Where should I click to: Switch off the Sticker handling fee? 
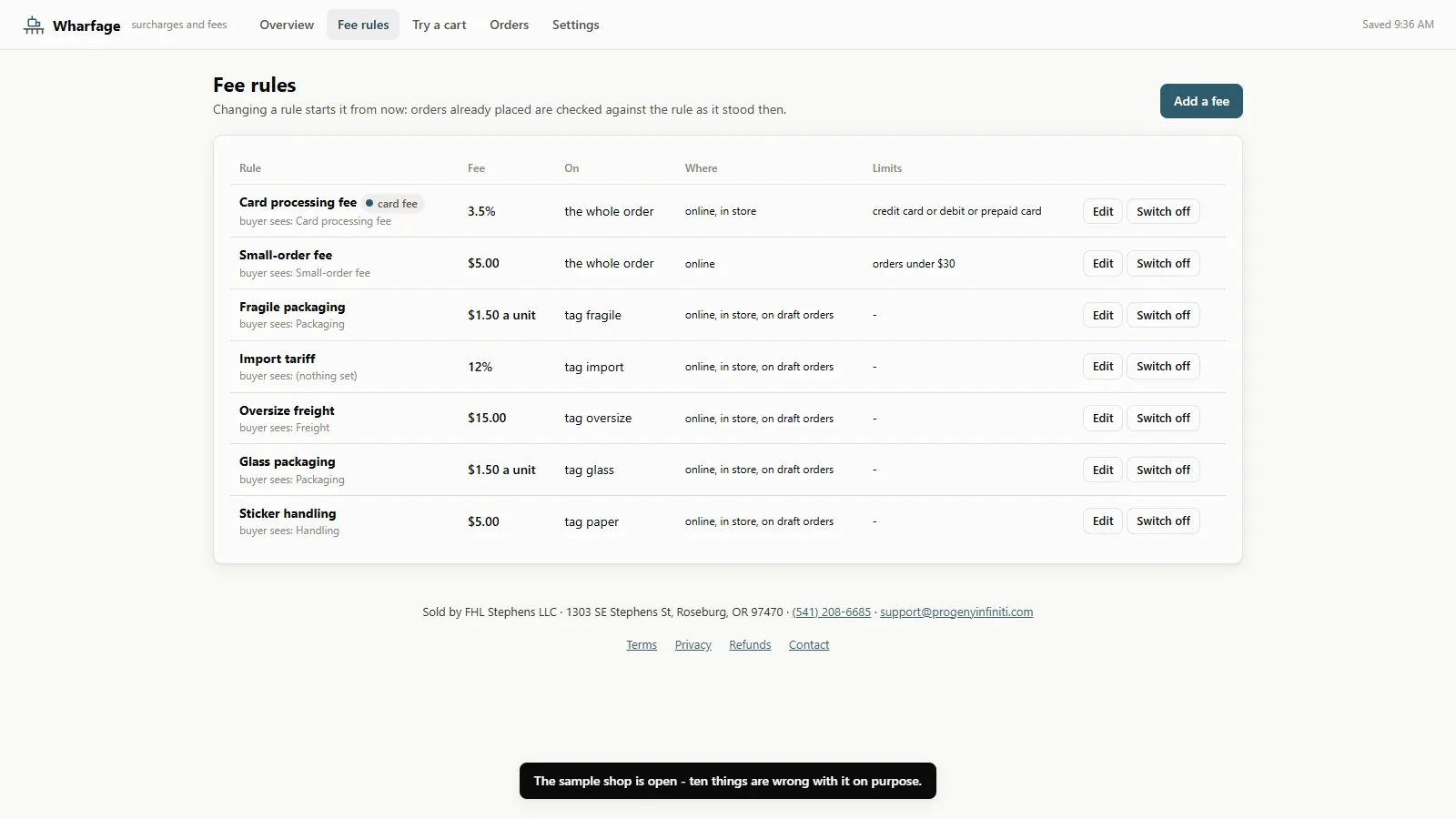pos(1163,521)
